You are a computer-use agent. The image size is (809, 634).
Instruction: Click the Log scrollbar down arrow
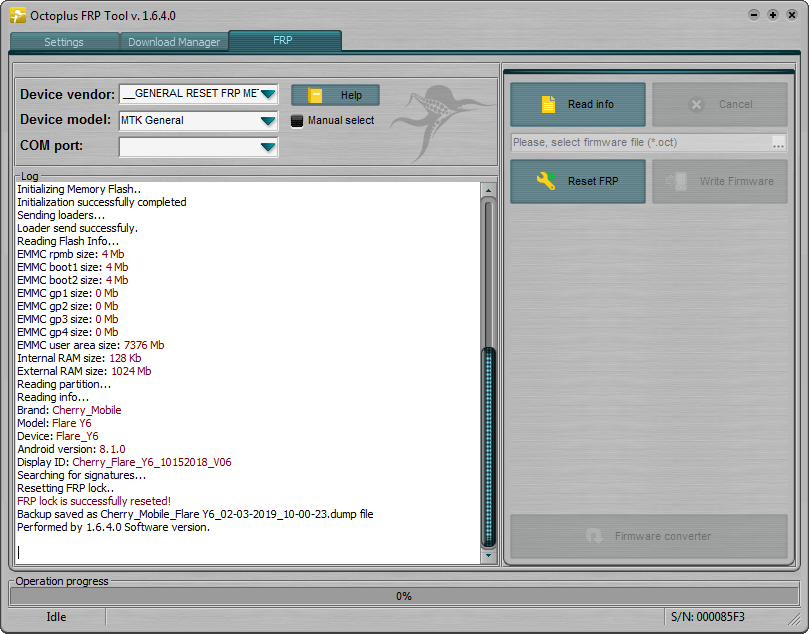[488, 556]
